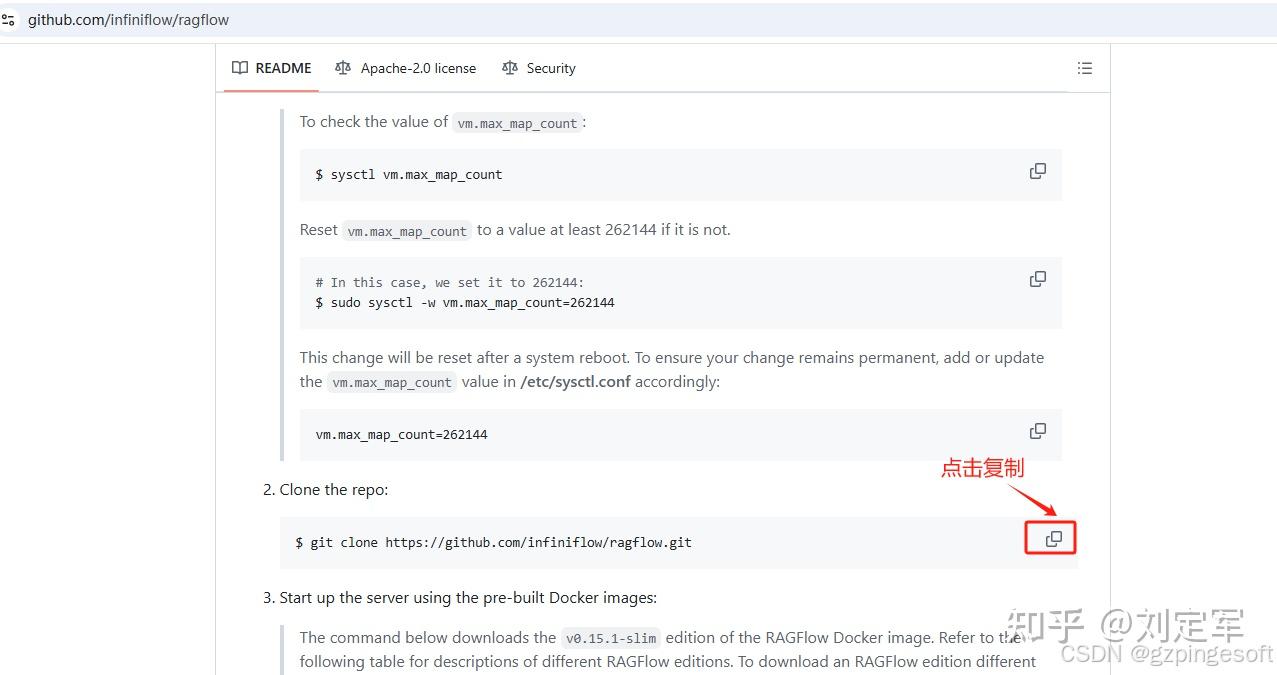Screen dimensions: 1277x675
Task: Open the Security tab
Action: tap(551, 68)
